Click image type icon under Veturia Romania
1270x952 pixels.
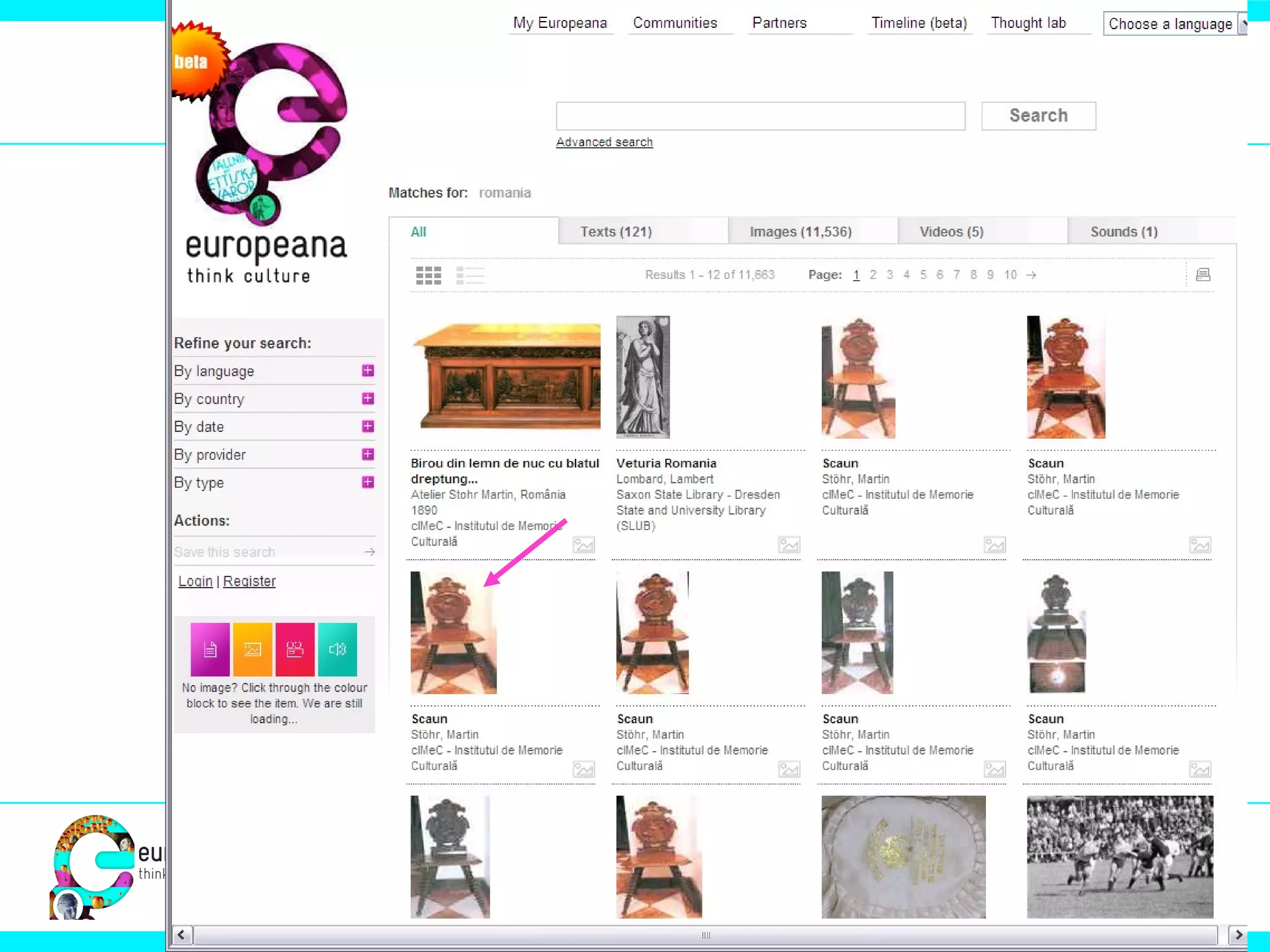coord(789,545)
